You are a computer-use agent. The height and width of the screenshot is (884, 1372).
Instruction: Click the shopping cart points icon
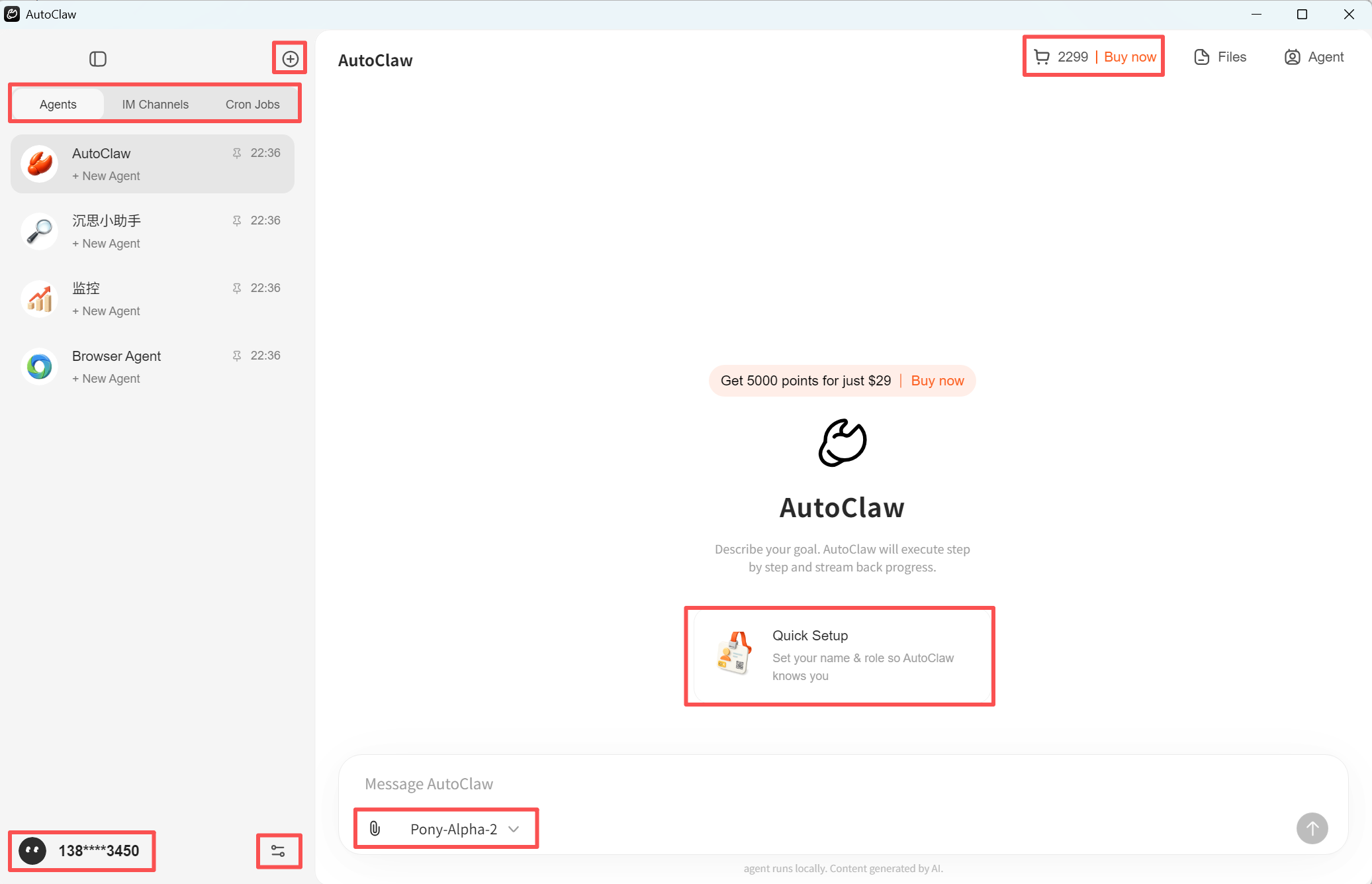click(x=1041, y=56)
